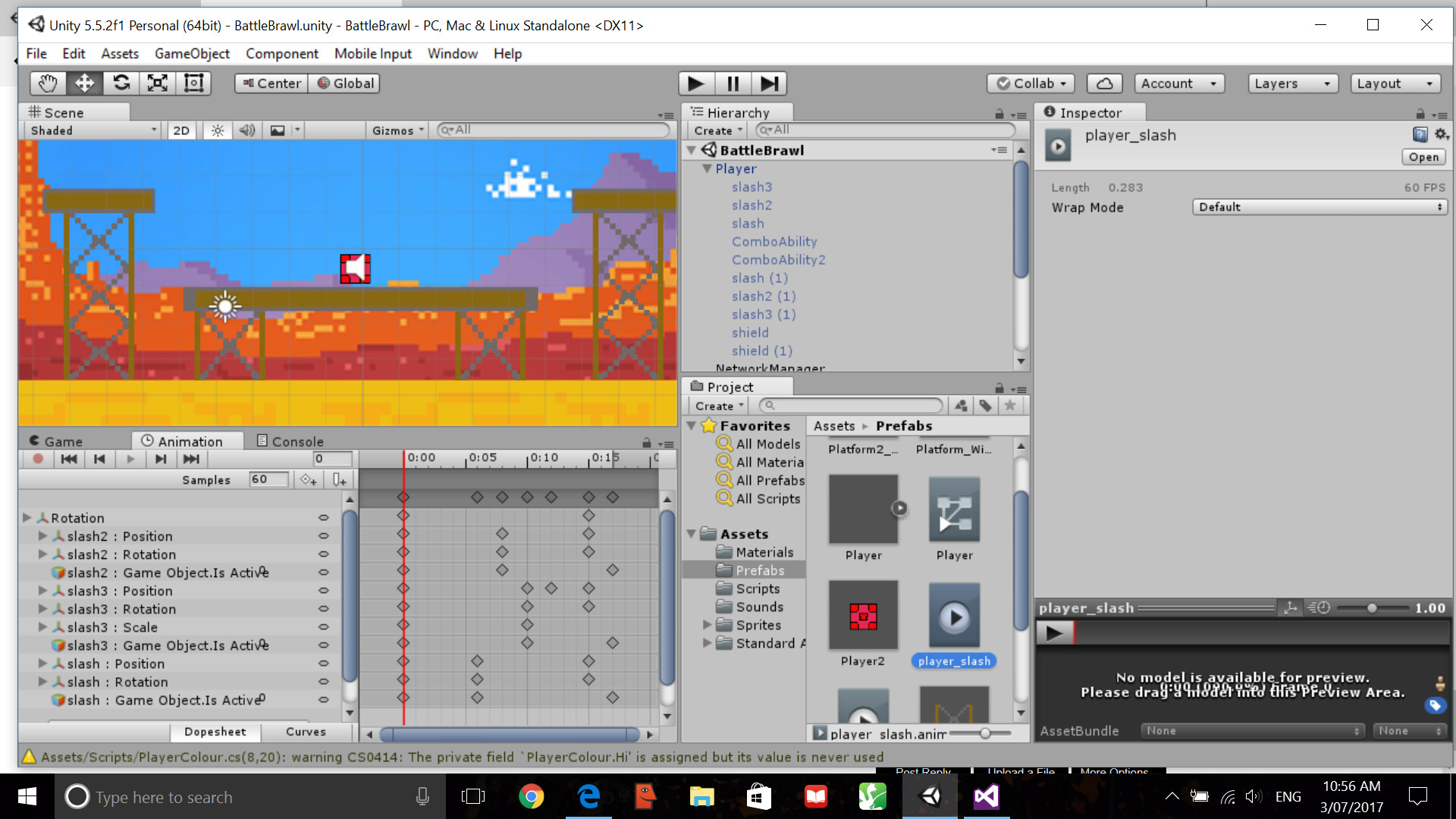Switch to the Console tab

point(296,441)
